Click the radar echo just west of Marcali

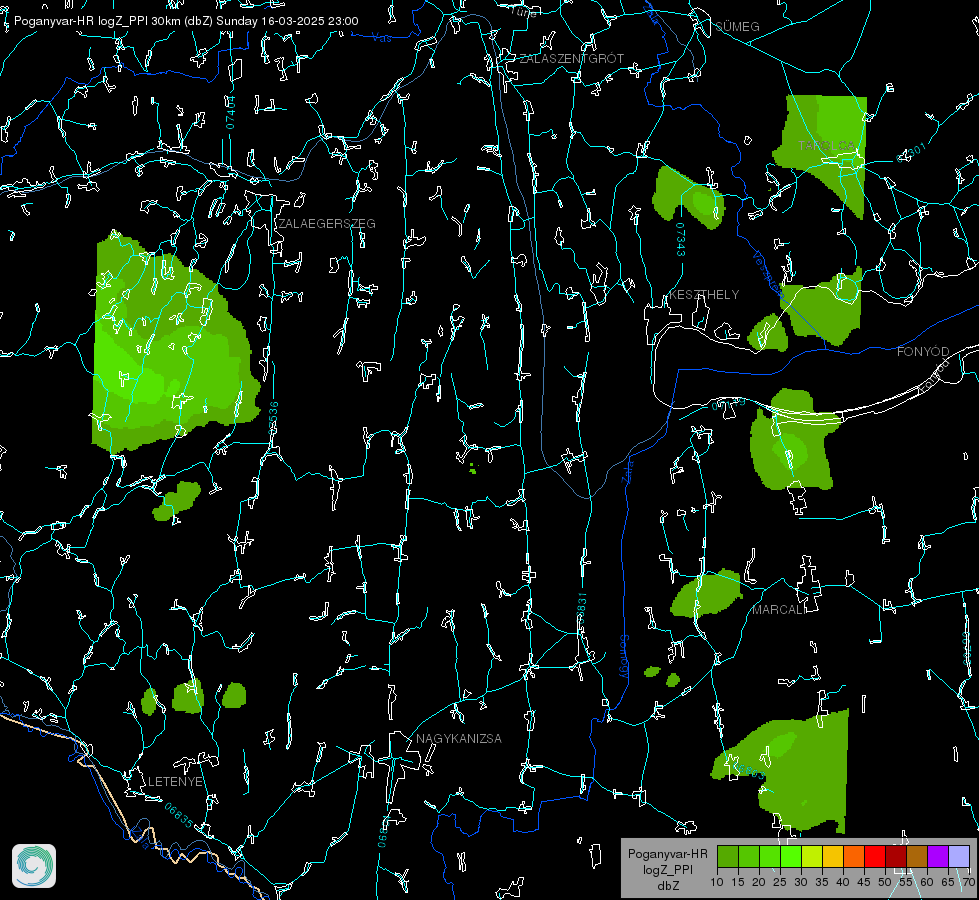tap(707, 593)
